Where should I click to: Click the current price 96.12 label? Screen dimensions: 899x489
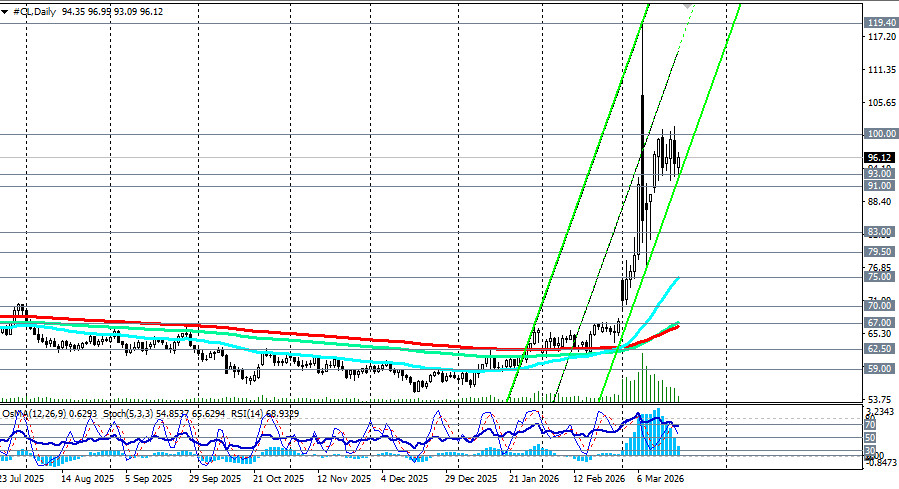(880, 158)
